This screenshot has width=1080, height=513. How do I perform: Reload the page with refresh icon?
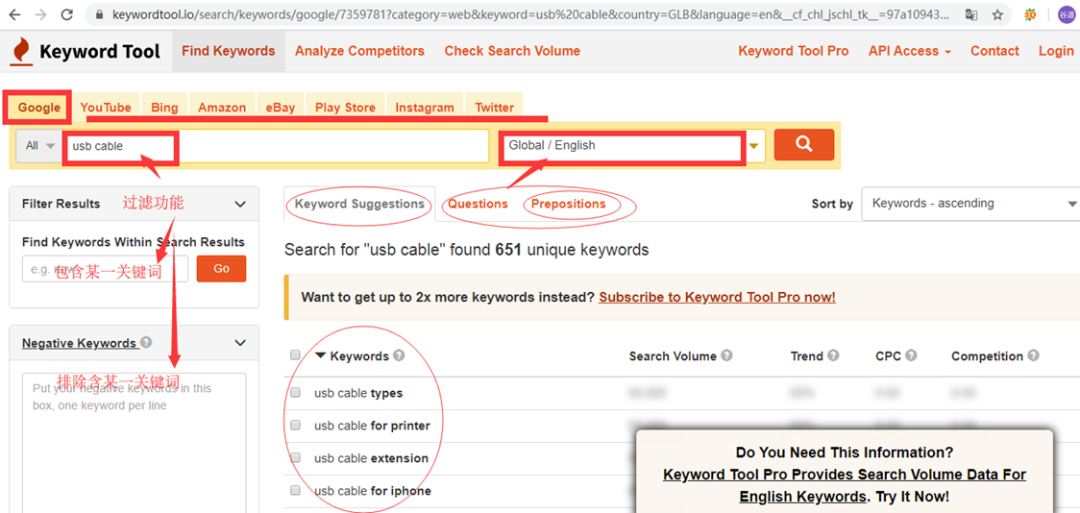(x=67, y=14)
